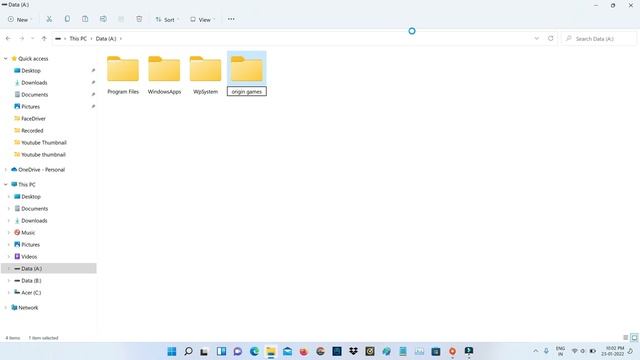Open the See more three-dots menu
This screenshot has height=360, width=640.
coord(231,19)
